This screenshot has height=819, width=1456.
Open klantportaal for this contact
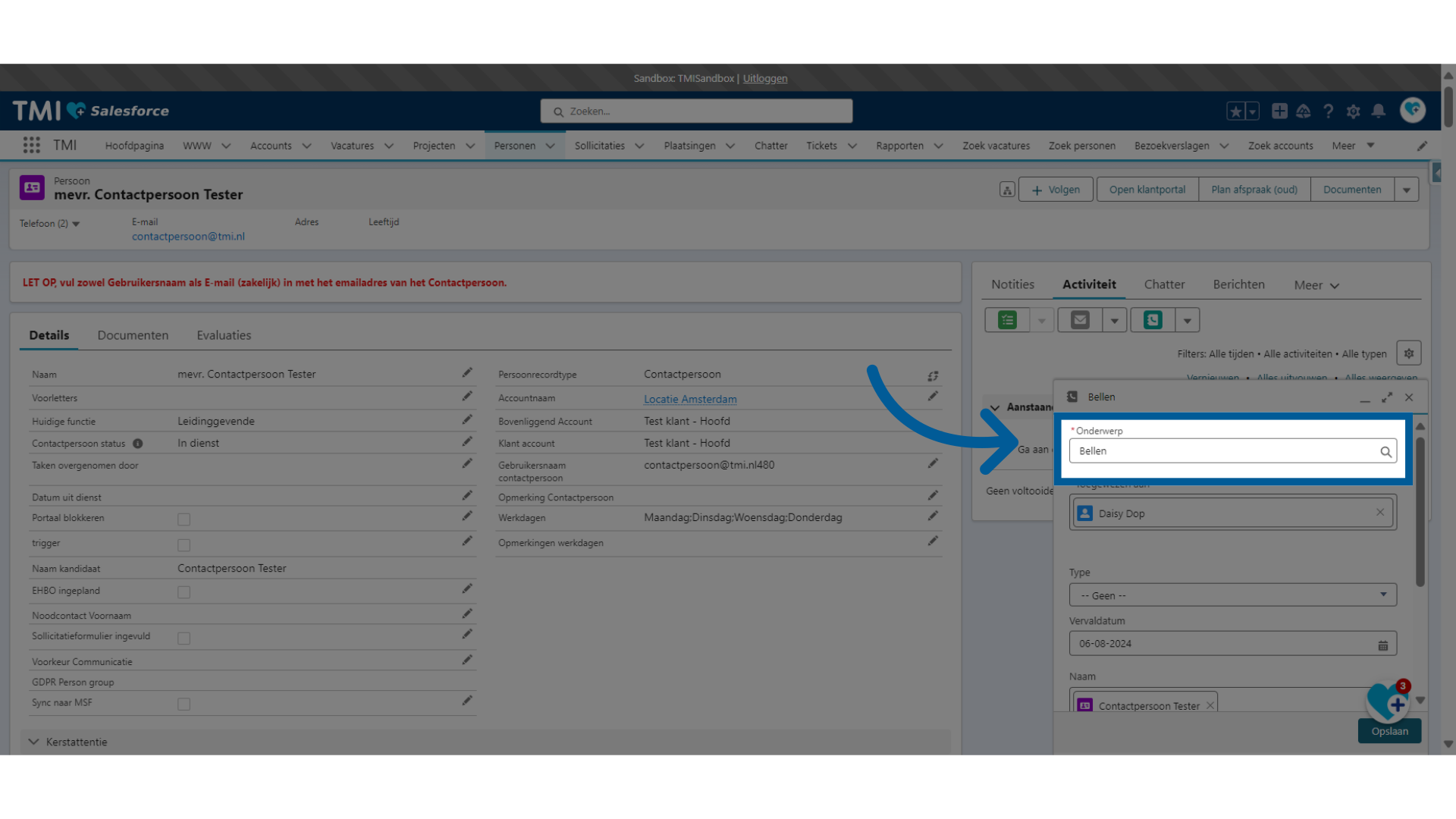pyautogui.click(x=1147, y=189)
